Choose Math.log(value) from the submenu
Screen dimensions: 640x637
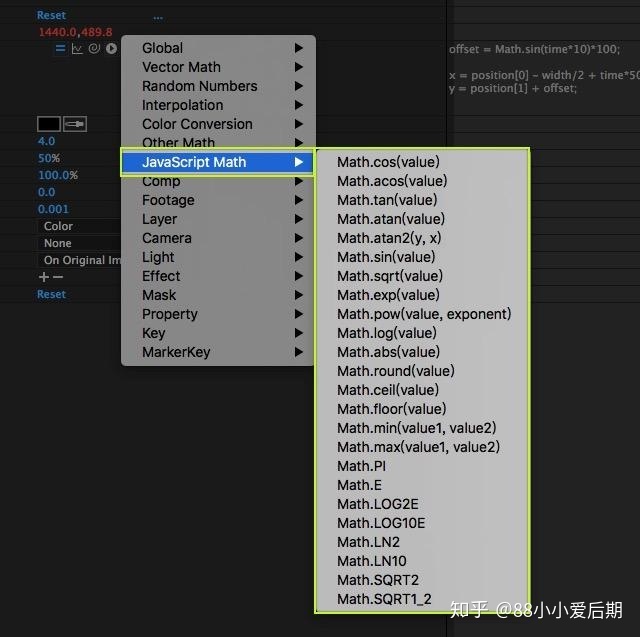click(x=422, y=333)
